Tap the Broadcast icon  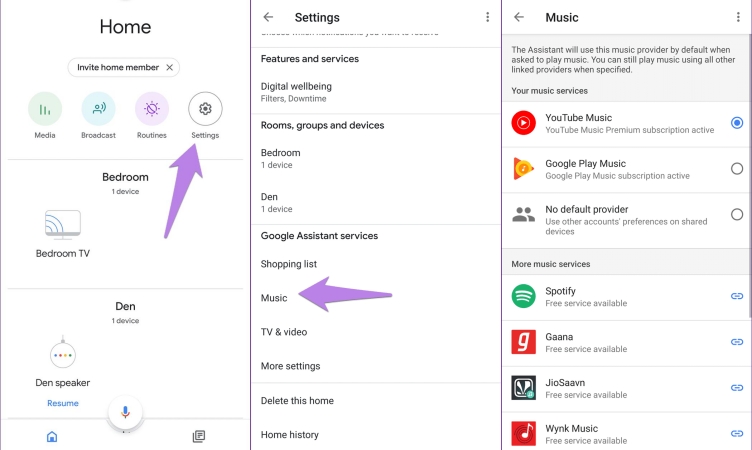tap(98, 109)
